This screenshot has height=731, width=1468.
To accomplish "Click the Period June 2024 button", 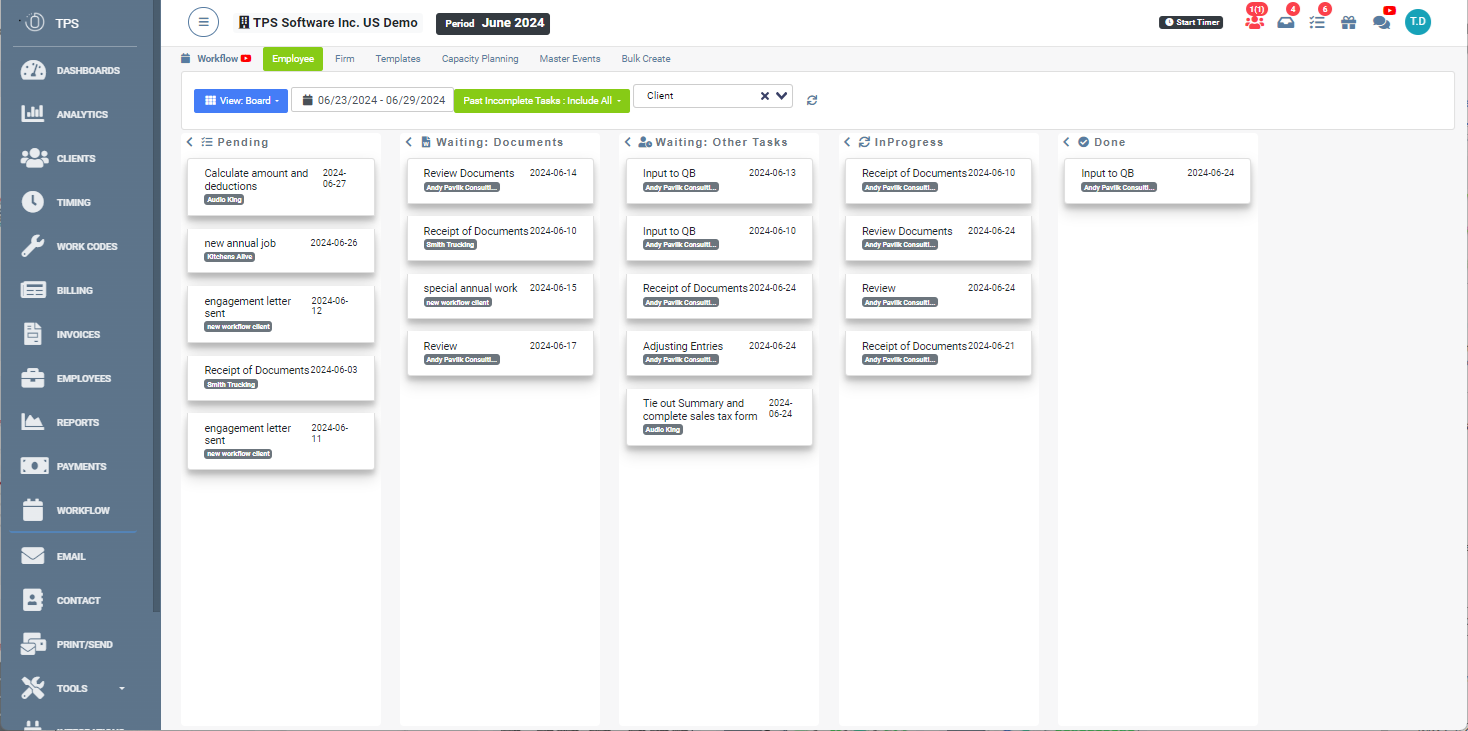I will pyautogui.click(x=493, y=24).
